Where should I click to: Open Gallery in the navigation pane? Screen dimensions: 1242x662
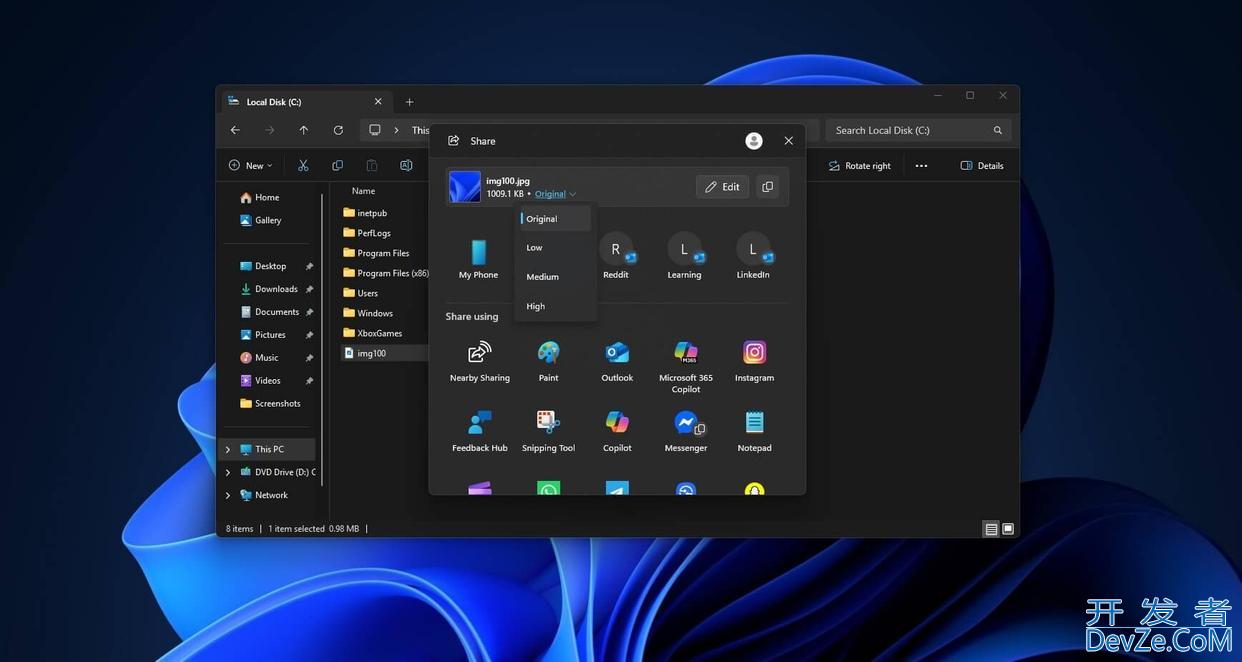pyautogui.click(x=262, y=221)
